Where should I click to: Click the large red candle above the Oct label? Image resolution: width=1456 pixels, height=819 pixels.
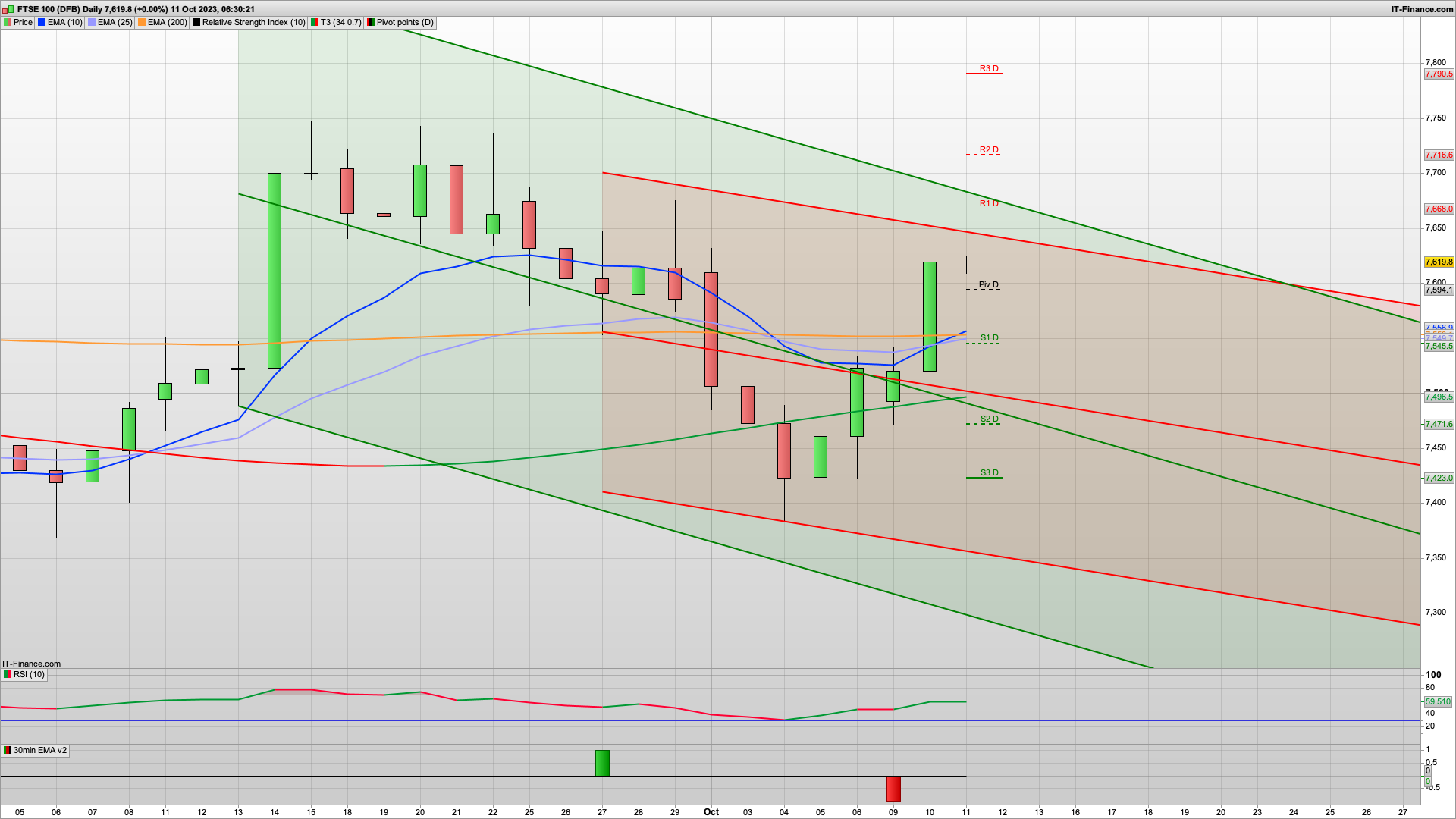point(711,330)
